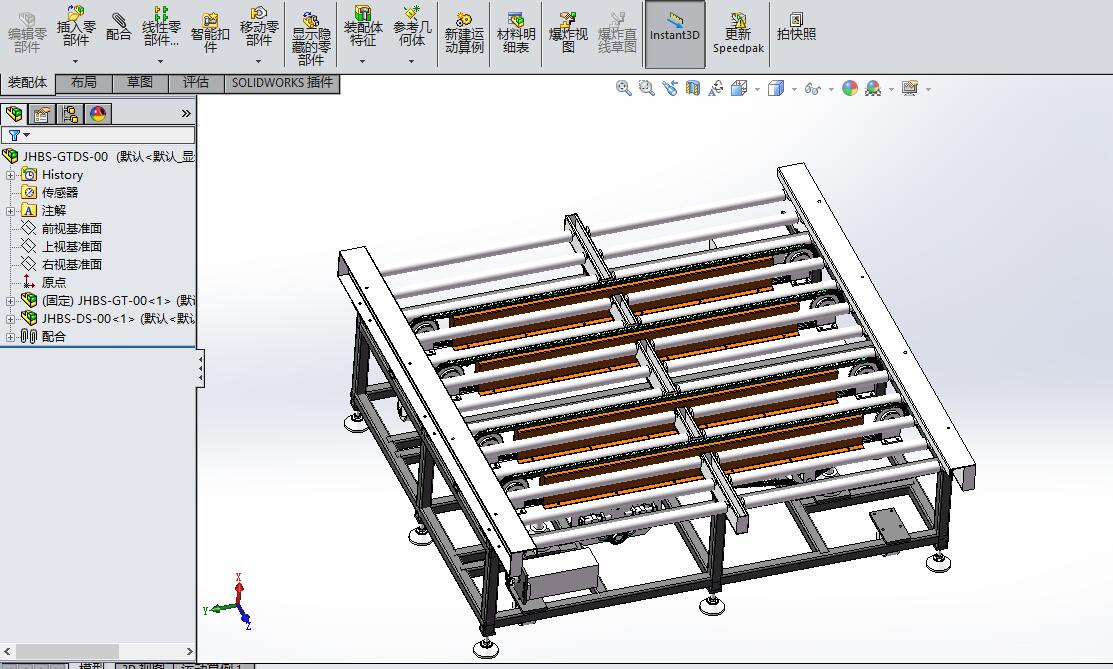Viewport: 1113px width, 669px height.
Task: Click the View Settings monitor icon
Action: click(910, 88)
